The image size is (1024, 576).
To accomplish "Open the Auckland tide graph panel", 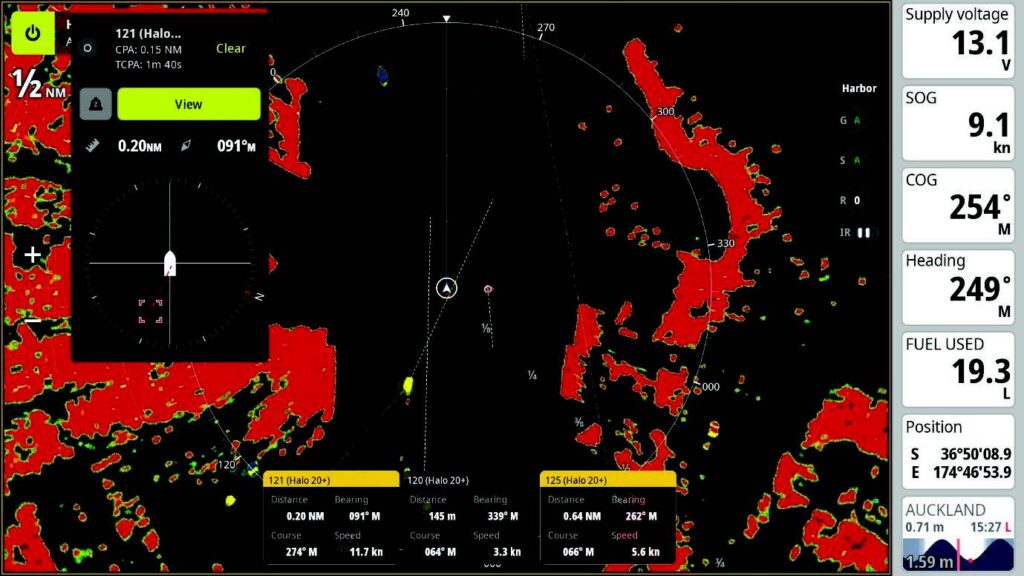I will 958,534.
